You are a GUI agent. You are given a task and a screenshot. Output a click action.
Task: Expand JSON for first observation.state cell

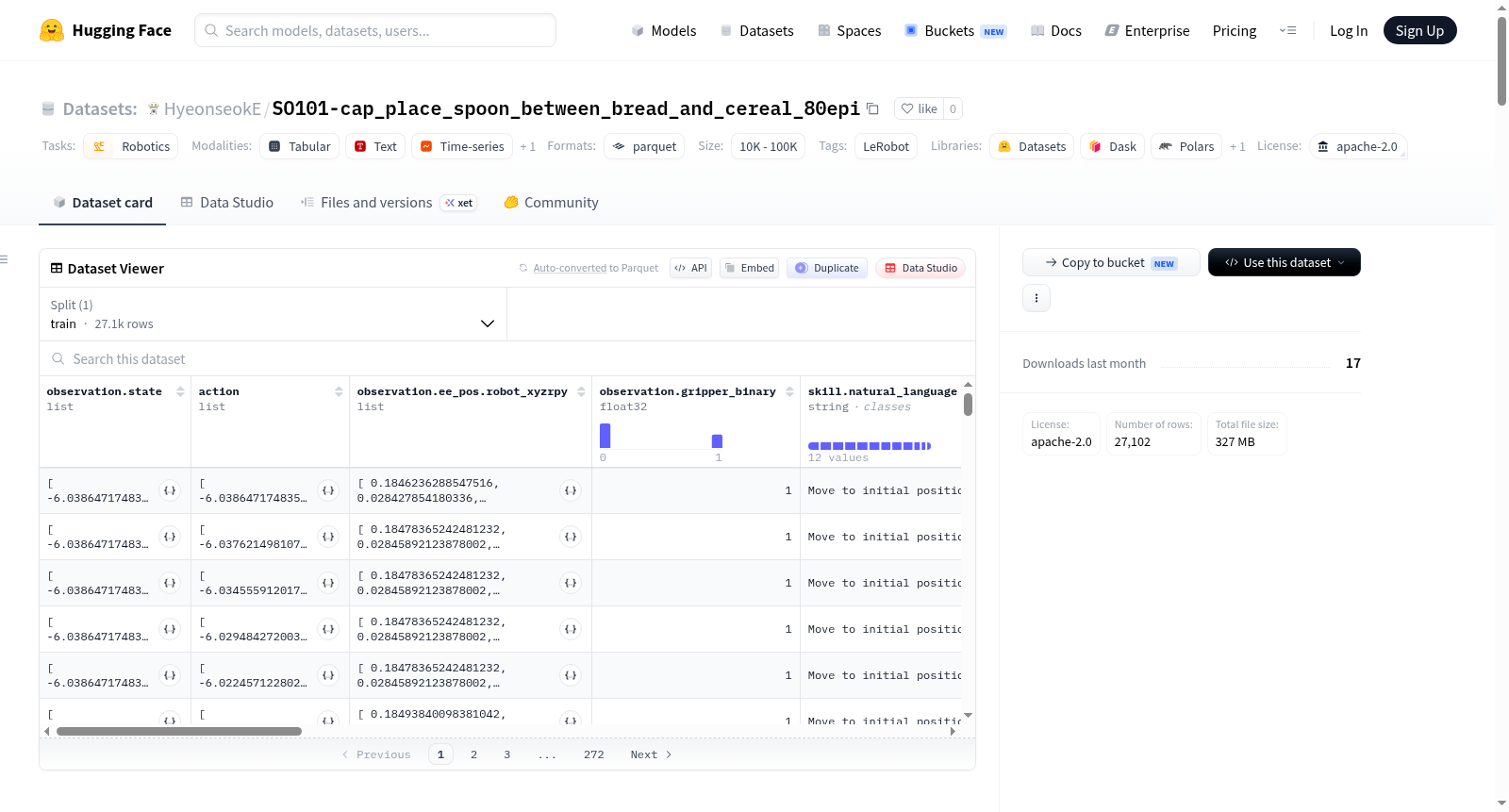[170, 490]
